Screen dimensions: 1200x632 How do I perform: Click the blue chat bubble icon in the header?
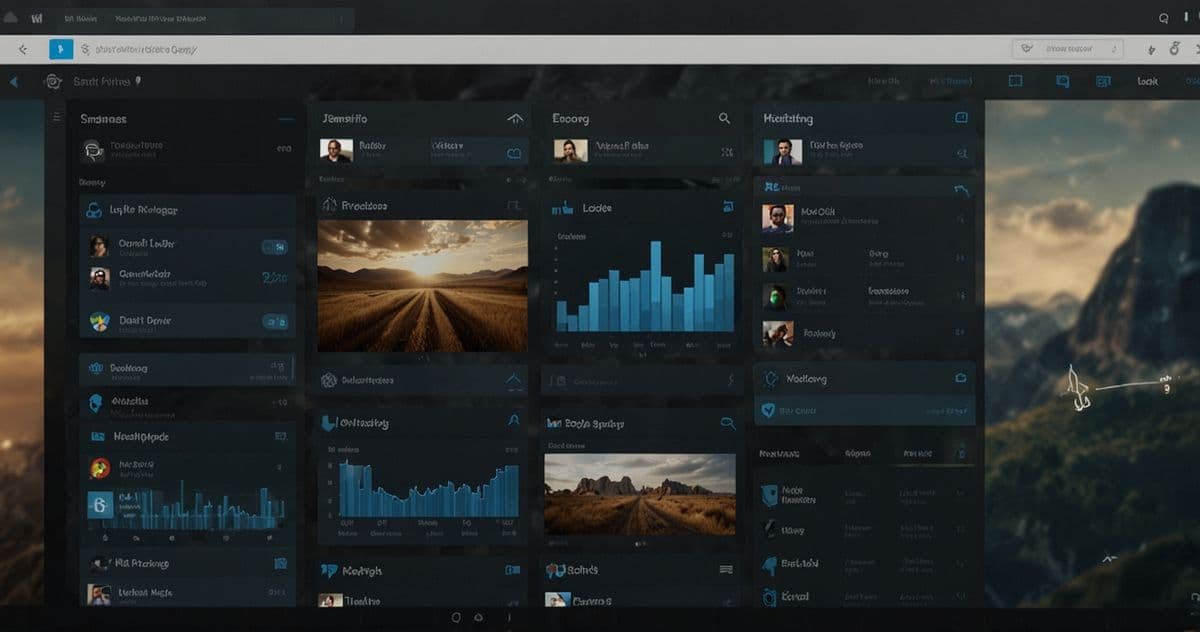coord(1062,81)
